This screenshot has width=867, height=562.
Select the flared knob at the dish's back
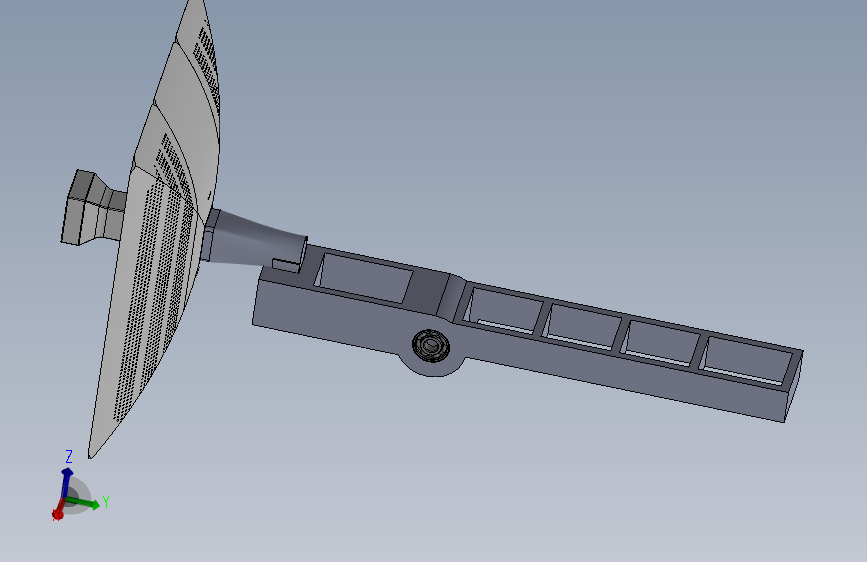click(x=92, y=207)
